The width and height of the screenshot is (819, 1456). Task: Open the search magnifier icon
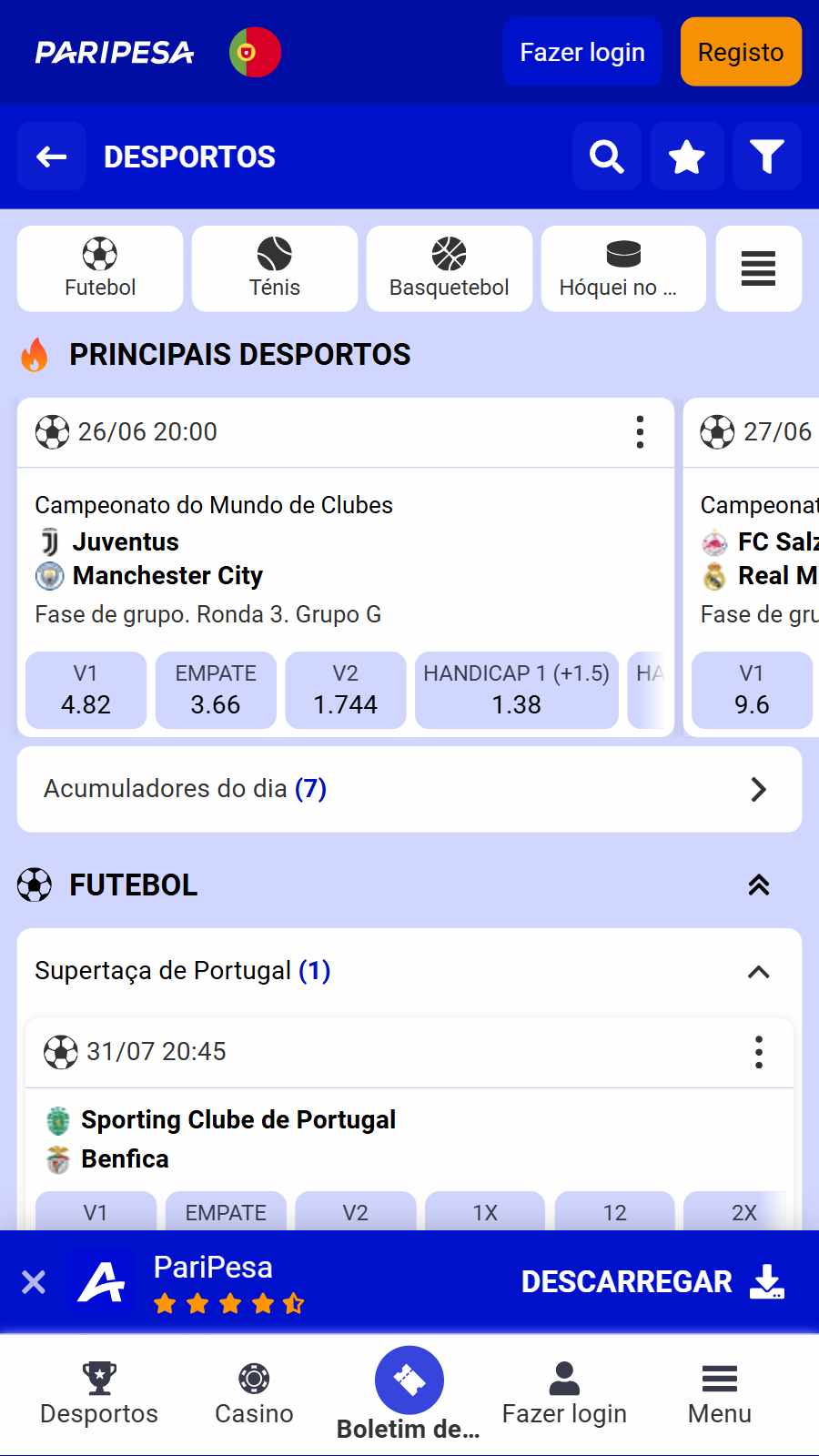(607, 157)
